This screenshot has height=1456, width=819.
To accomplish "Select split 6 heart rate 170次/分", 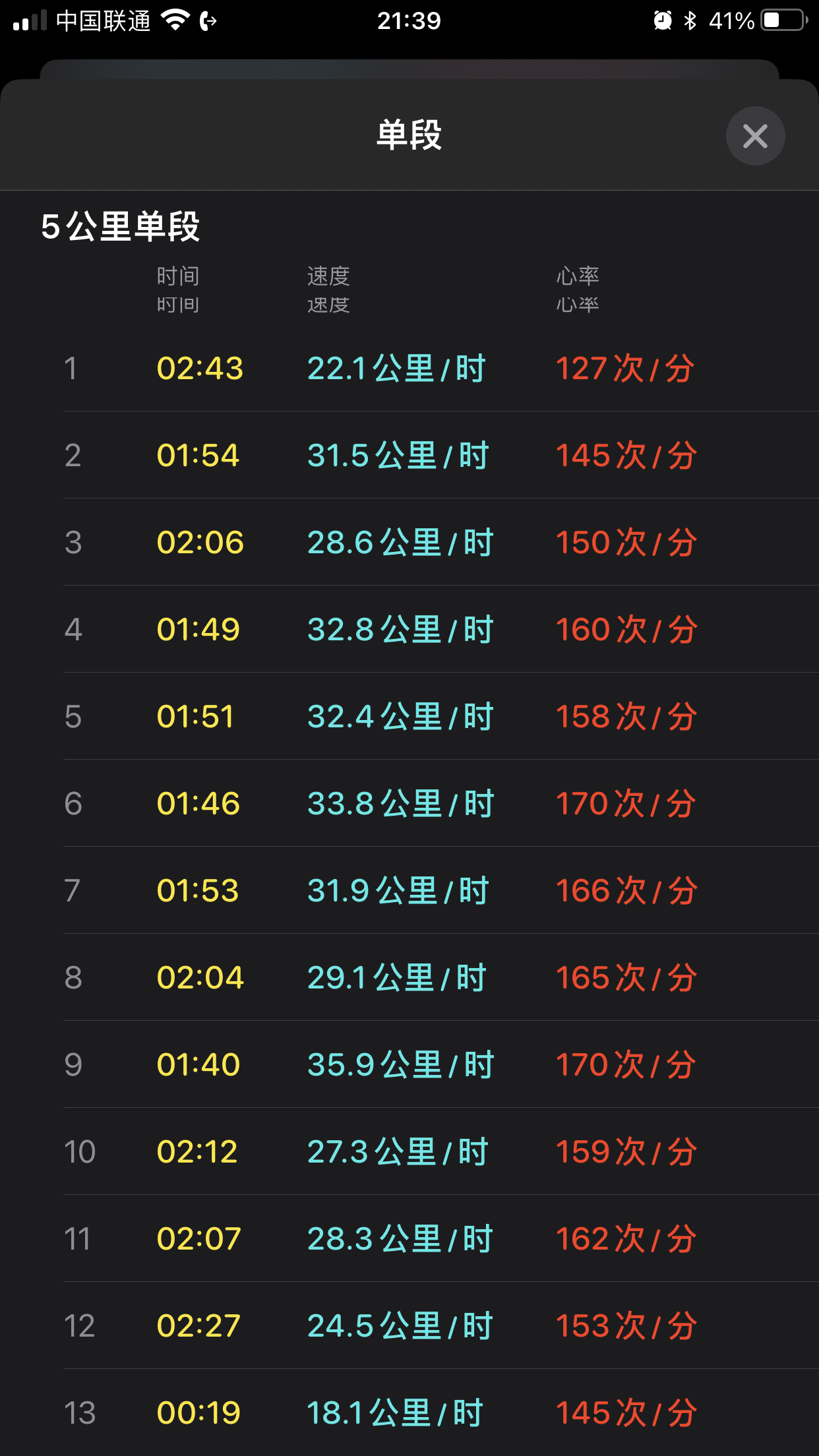I will (x=626, y=803).
